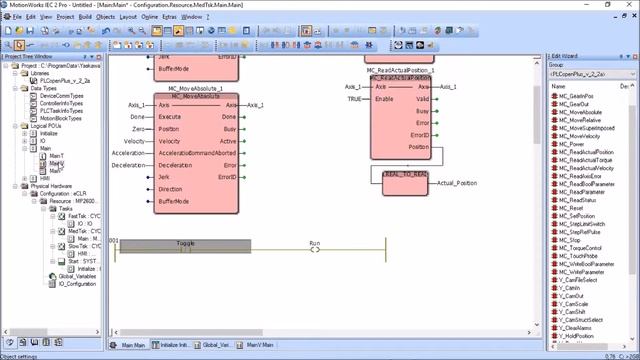The width and height of the screenshot is (640, 360).
Task: Click the New Project toolbar icon
Action: (8, 31)
